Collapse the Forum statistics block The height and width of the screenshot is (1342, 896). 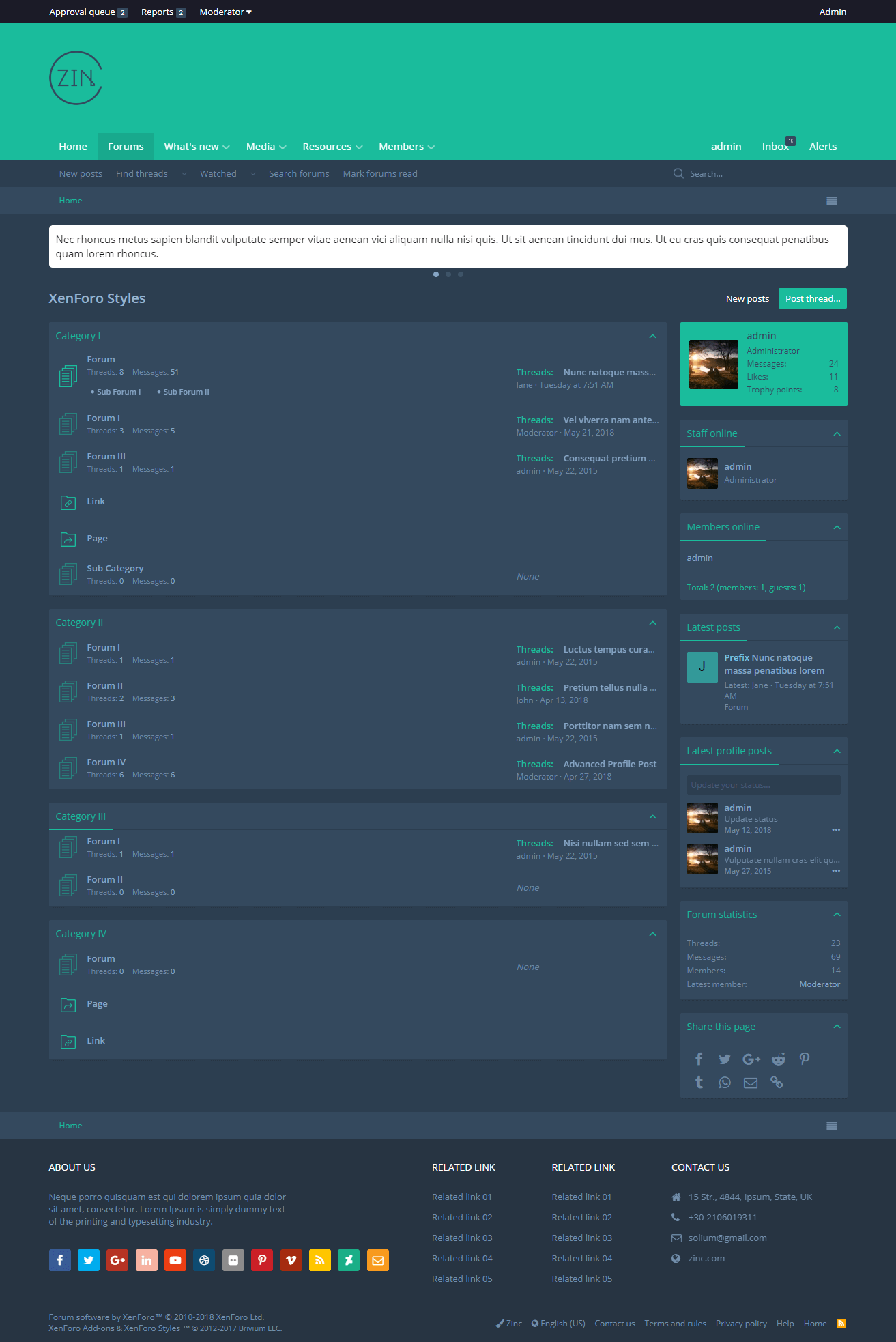[x=837, y=915]
